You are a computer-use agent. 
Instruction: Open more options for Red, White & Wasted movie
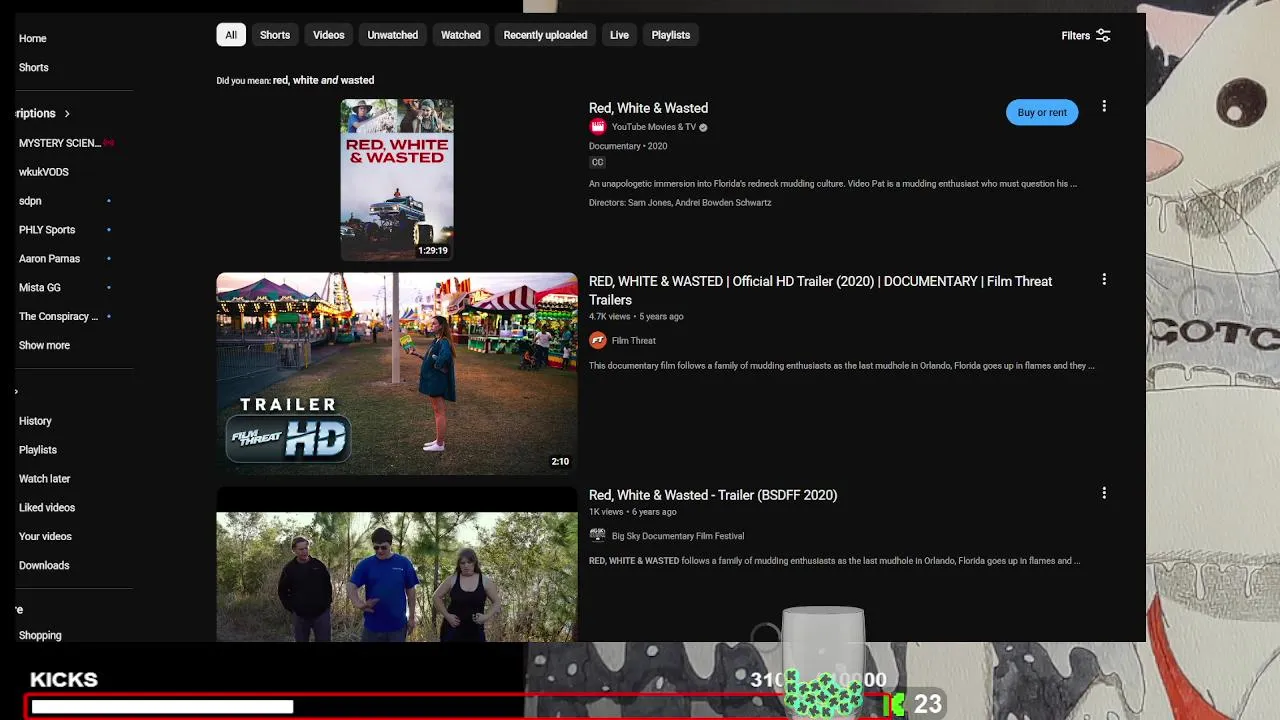coord(1104,106)
